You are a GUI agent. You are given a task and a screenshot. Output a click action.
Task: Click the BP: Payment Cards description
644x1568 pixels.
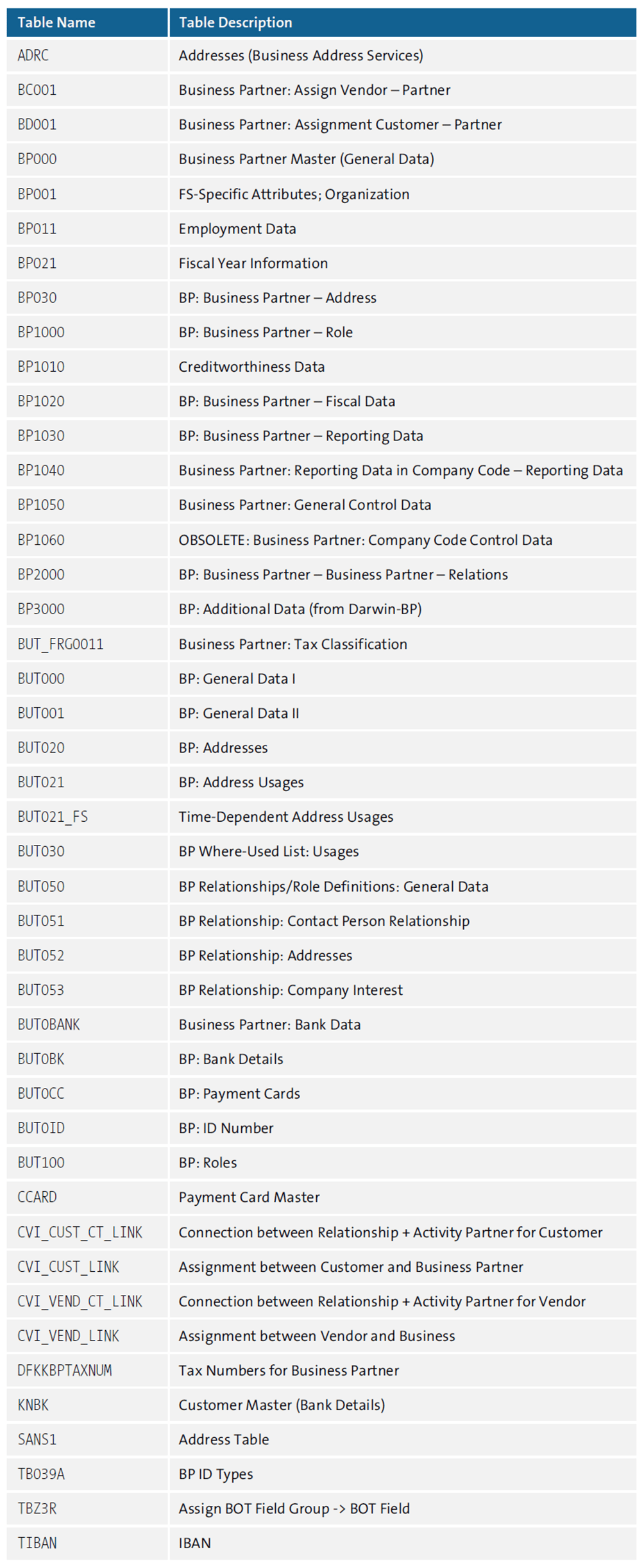(239, 1094)
